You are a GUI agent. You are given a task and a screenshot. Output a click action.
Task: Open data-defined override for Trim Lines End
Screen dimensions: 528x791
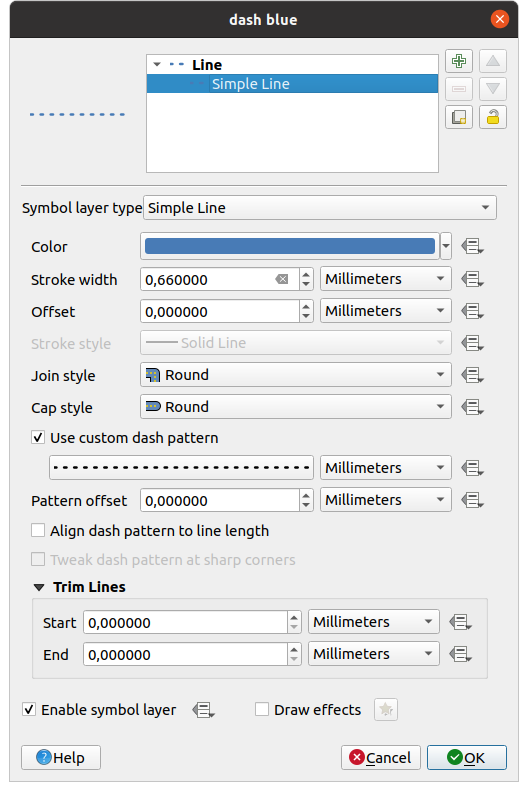(460, 654)
